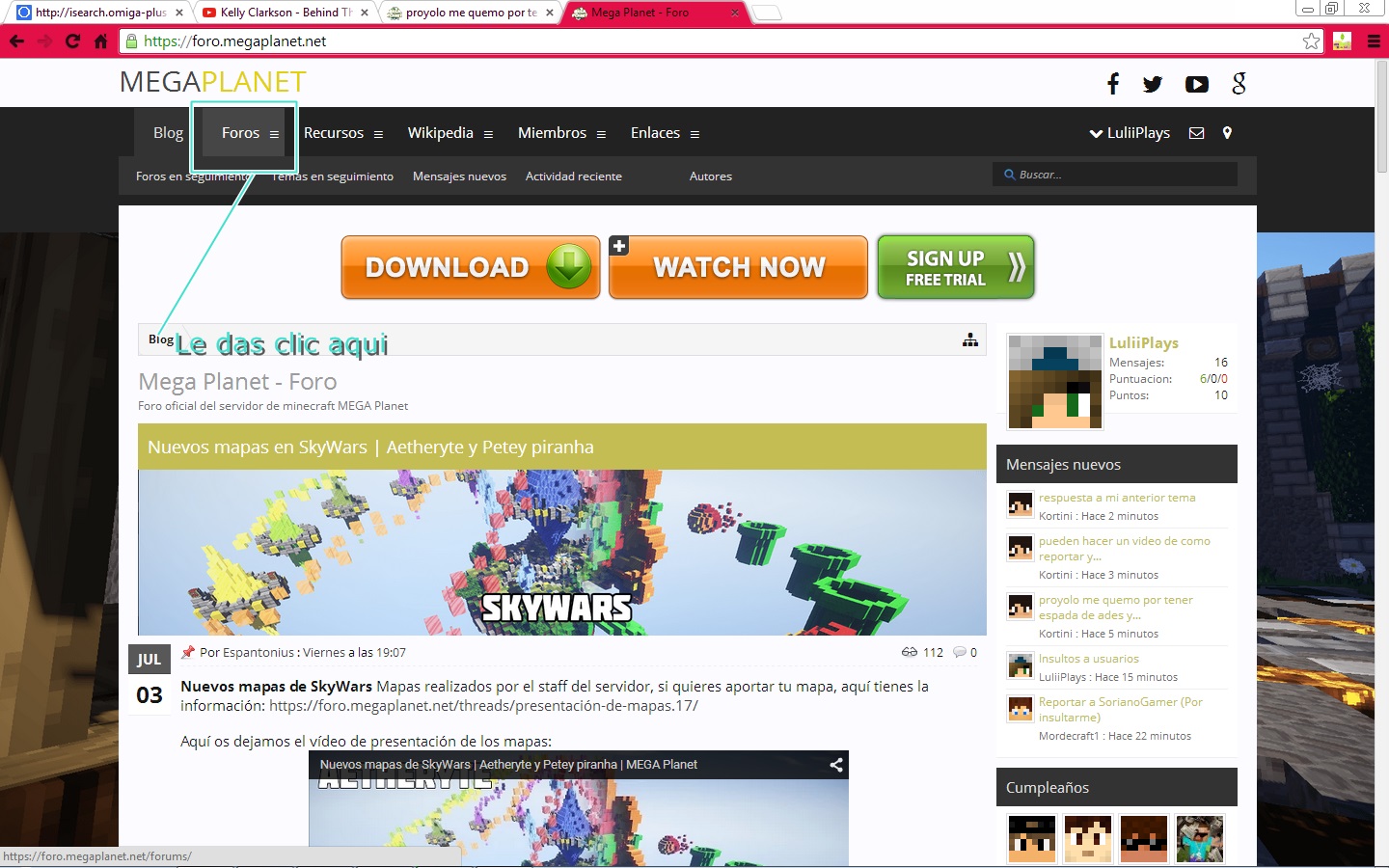Switch to the proyolo me quemo tab

click(470, 13)
